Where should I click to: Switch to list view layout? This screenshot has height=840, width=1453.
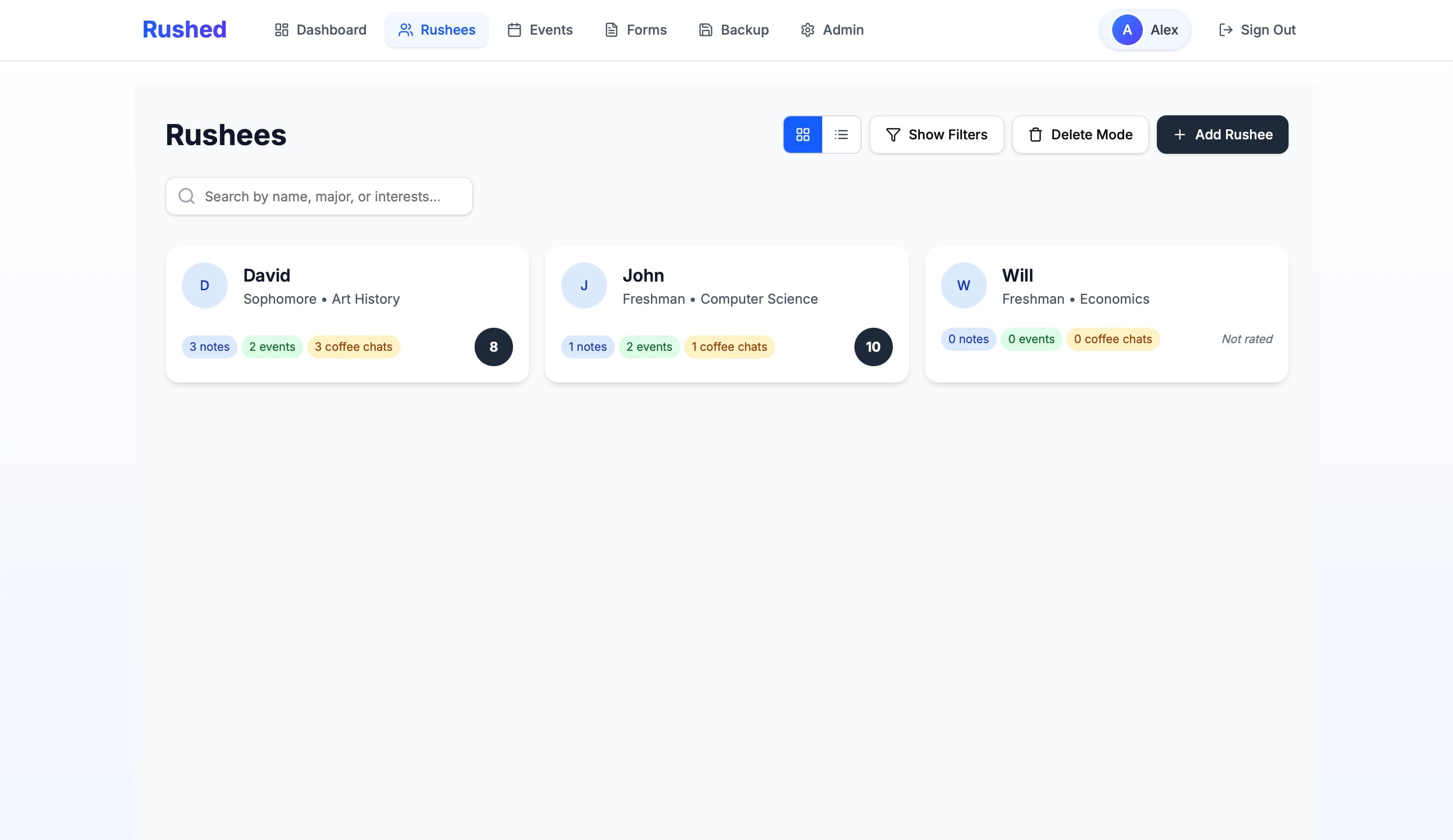[841, 134]
